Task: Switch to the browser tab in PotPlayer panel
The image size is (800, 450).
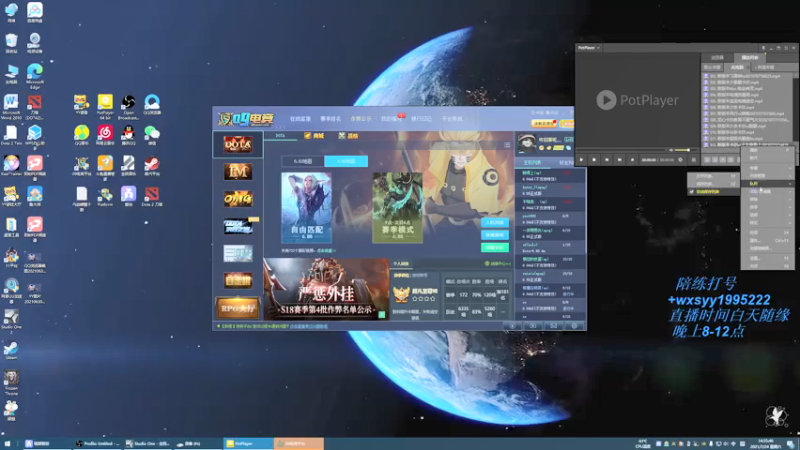Action: [x=717, y=58]
